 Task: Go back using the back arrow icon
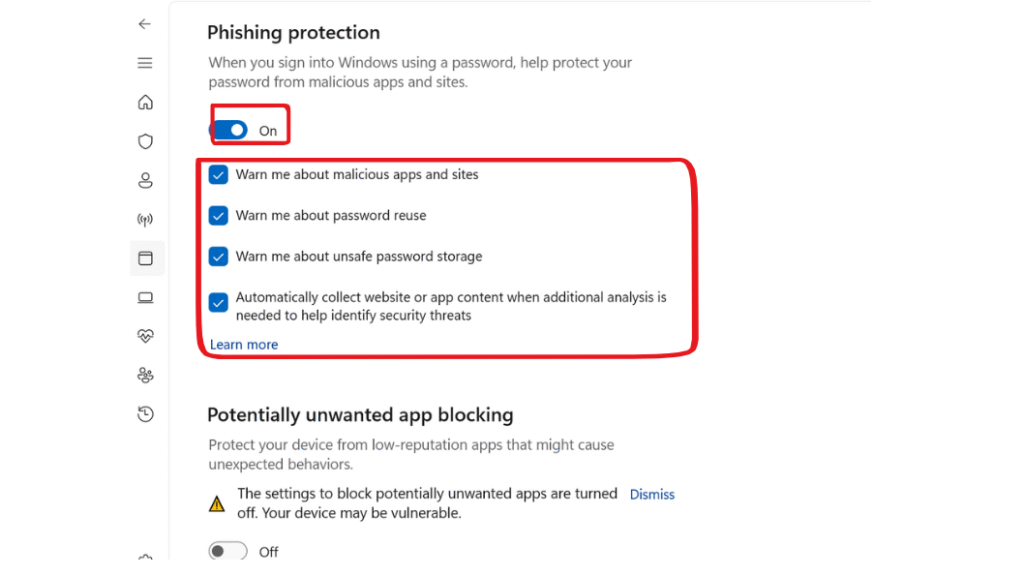coord(144,24)
